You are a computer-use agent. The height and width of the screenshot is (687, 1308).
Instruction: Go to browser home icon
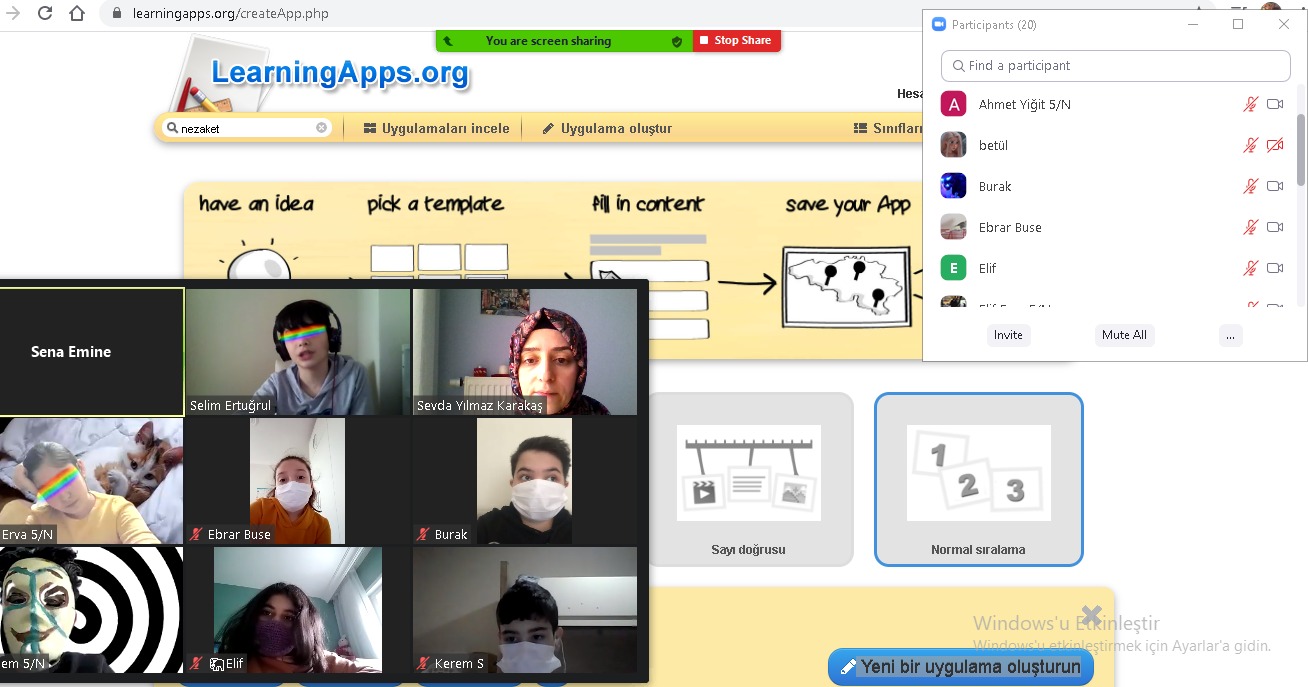point(77,14)
